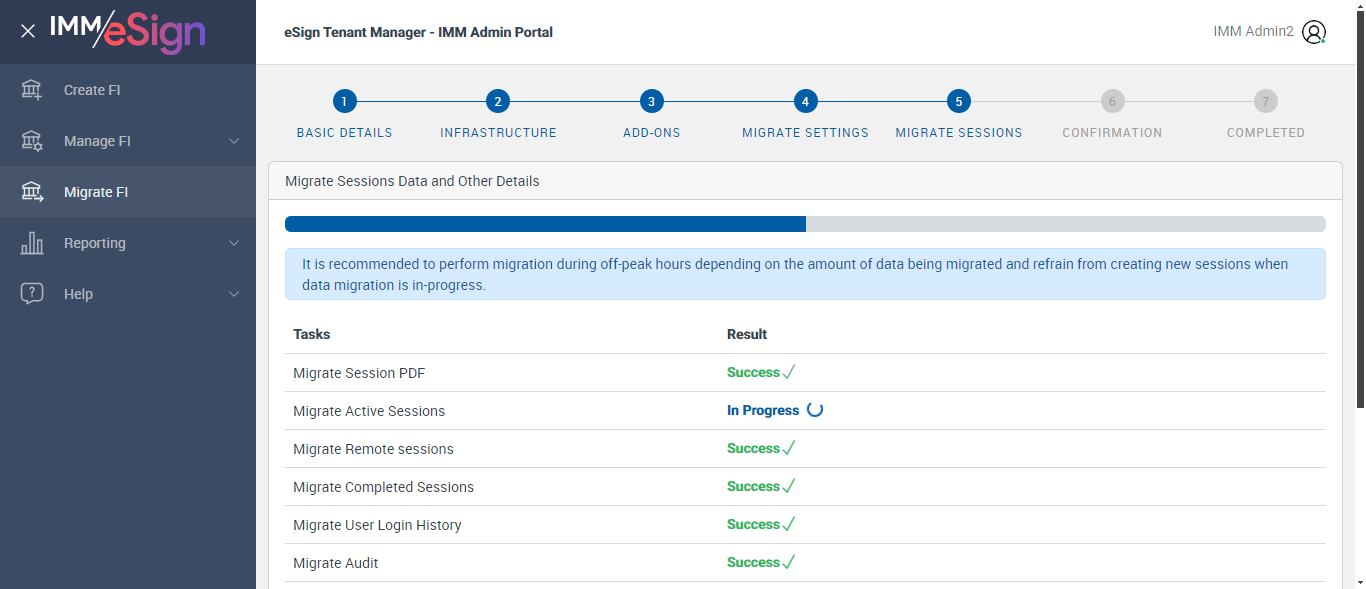Click the Migrate Completed Sessions success checkmark

[789, 486]
